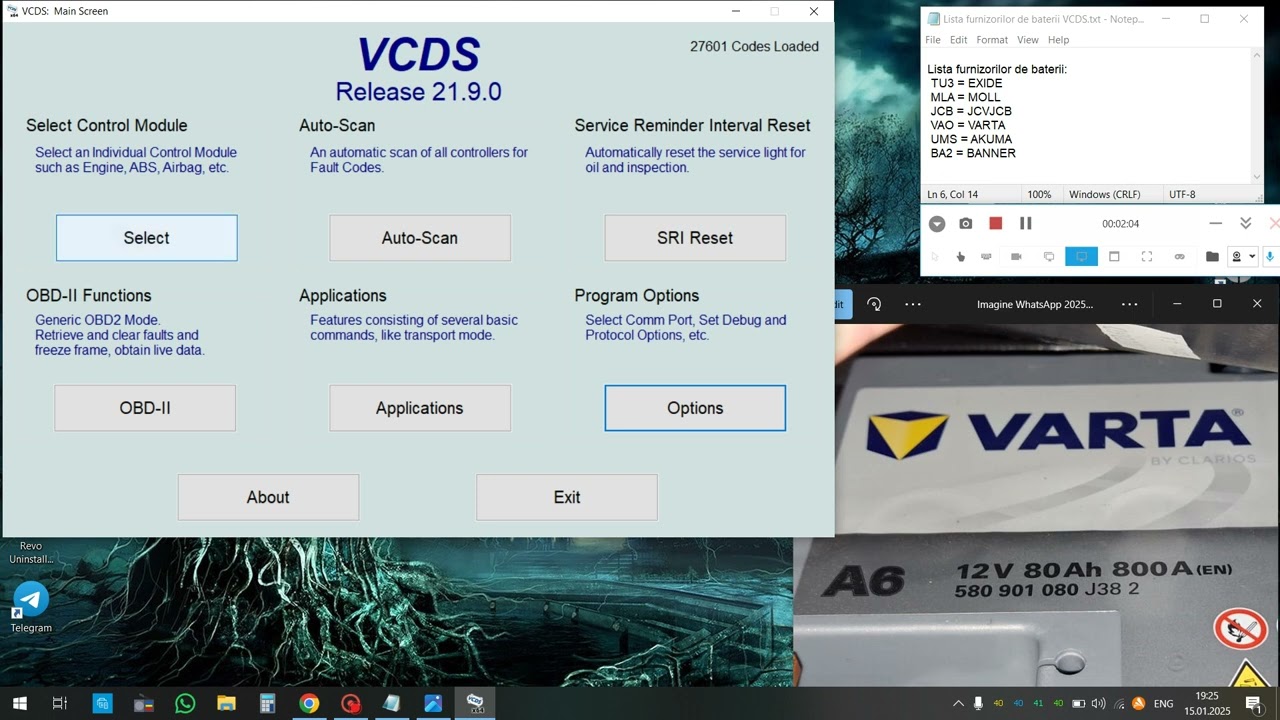Stop the recording with the red square
The height and width of the screenshot is (720, 1280).
[995, 224]
